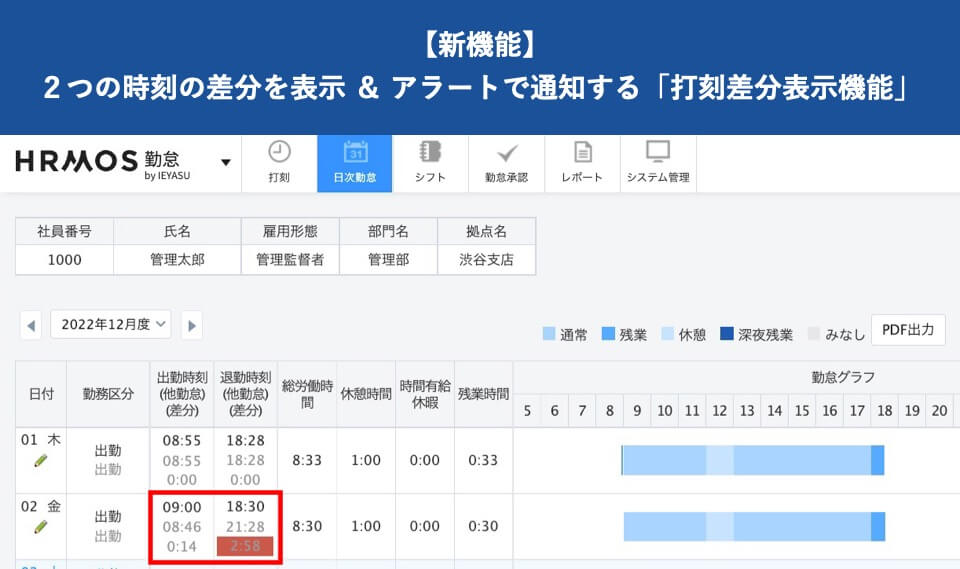Click the 残業時間 column header
The width and height of the screenshot is (960, 569).
click(483, 394)
